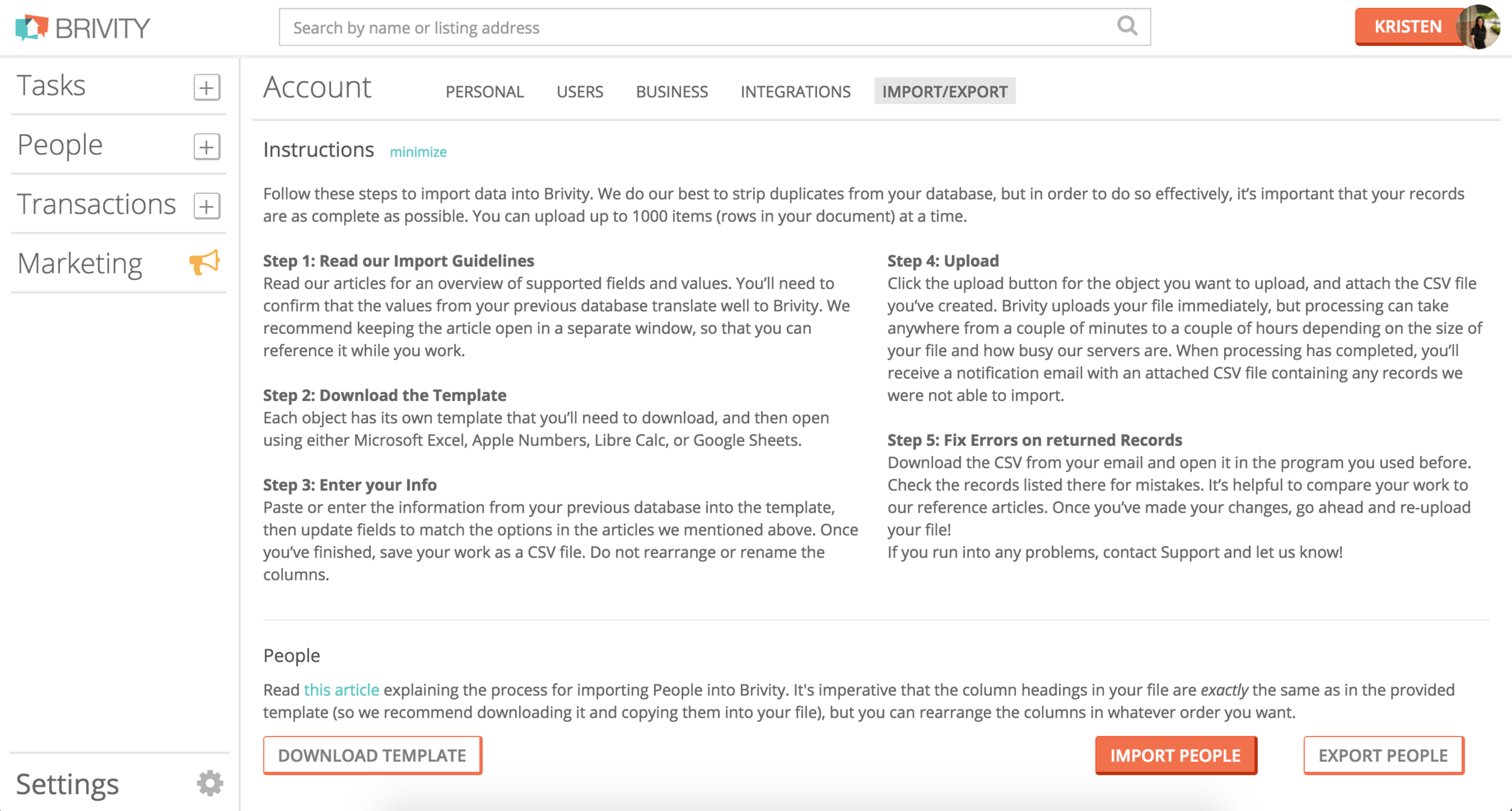Click 'Step 4: Upload' heading

943,261
